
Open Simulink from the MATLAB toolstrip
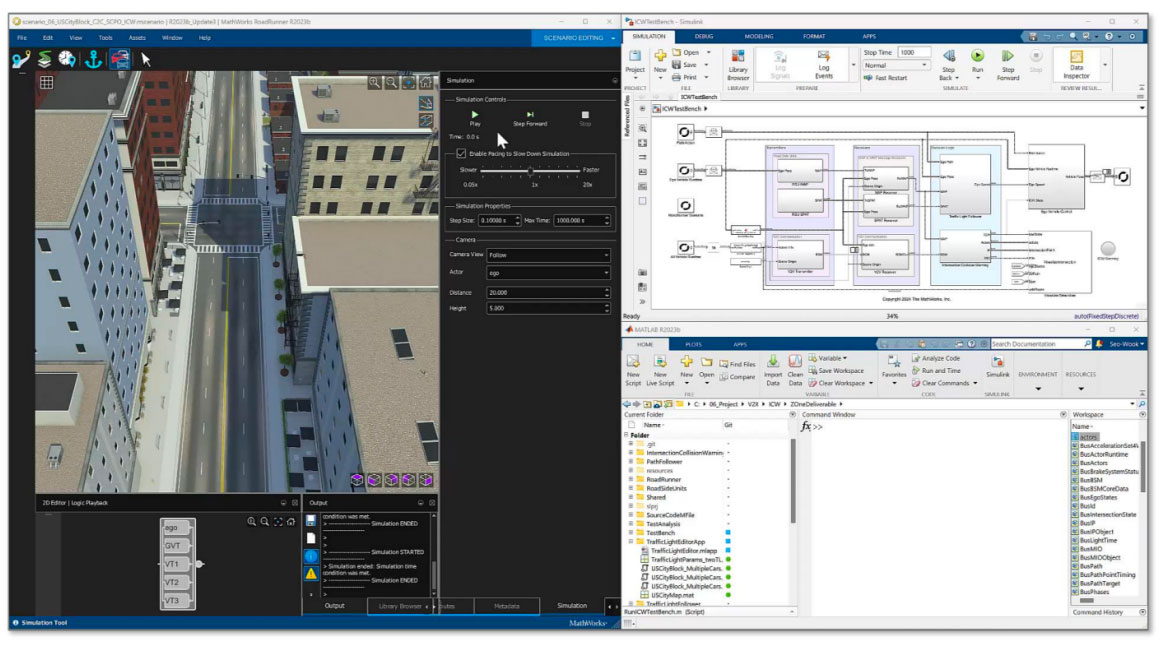tap(998, 365)
